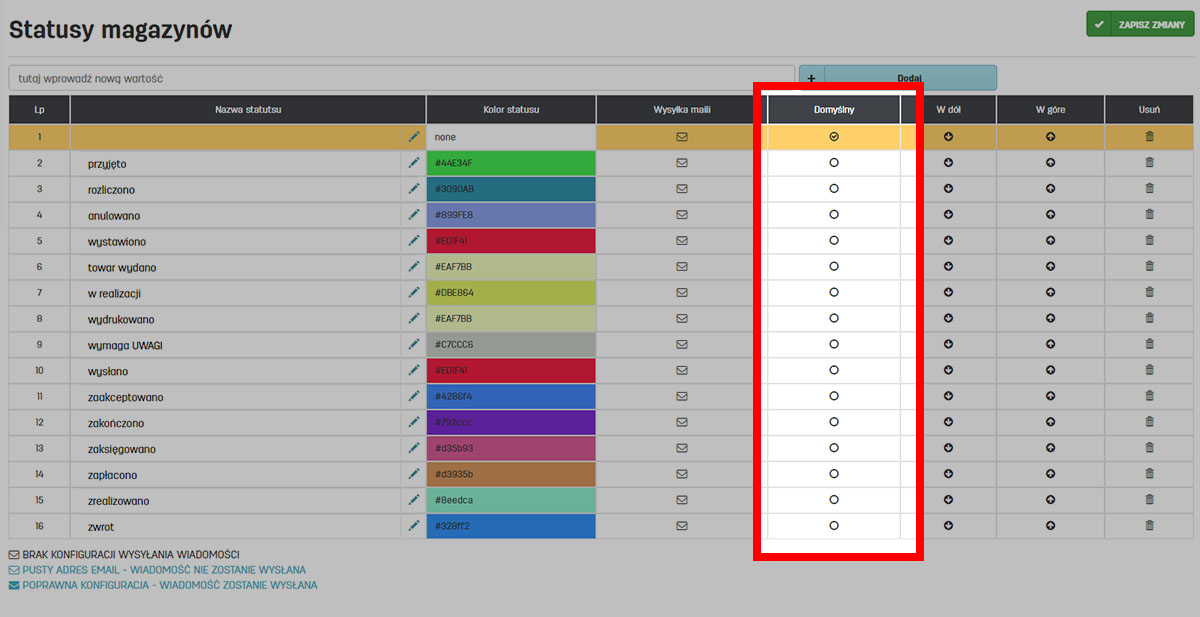Delete the zwrot status with trash icon

coord(1149,526)
